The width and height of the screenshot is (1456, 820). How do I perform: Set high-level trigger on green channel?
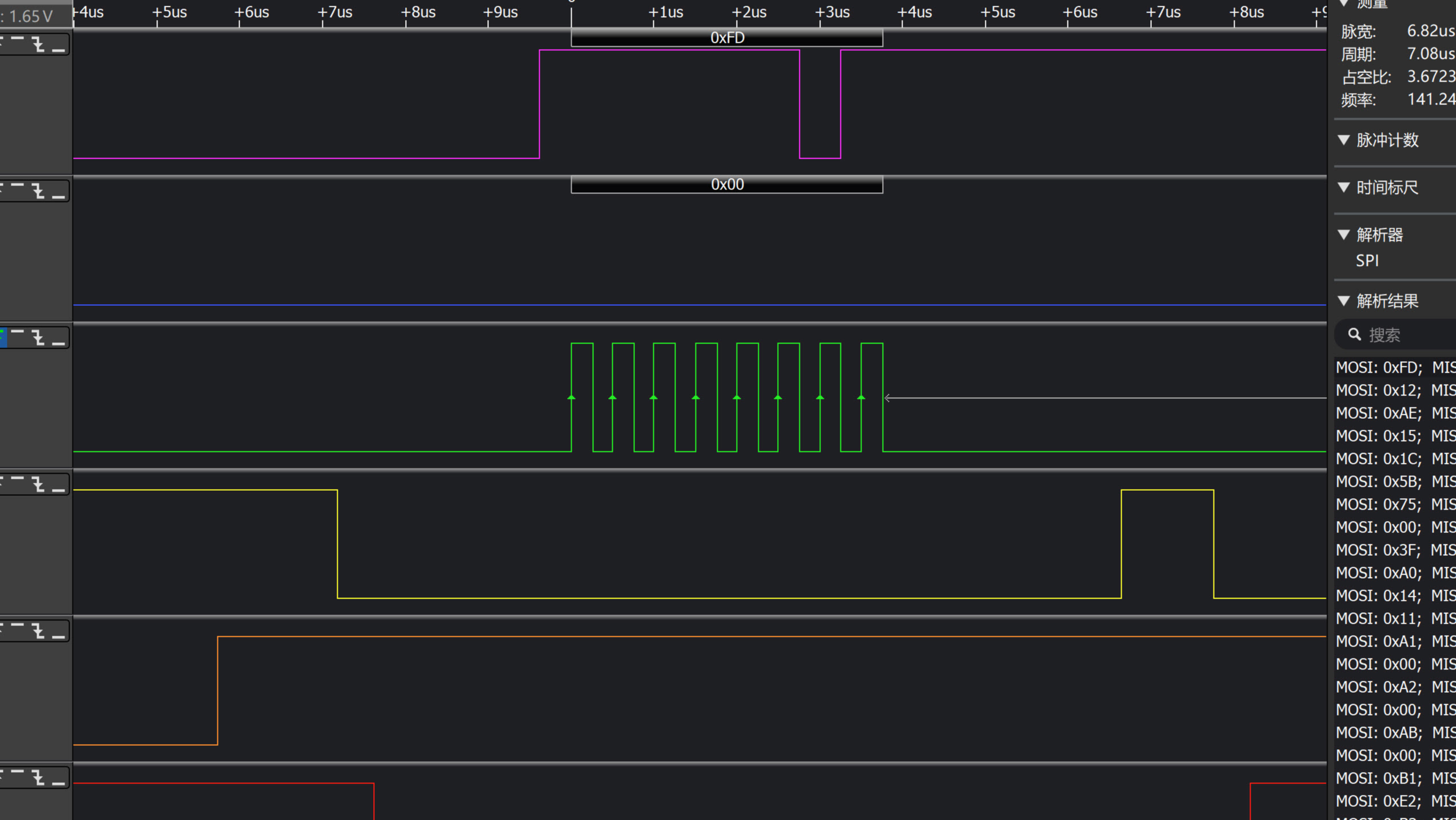(18, 332)
